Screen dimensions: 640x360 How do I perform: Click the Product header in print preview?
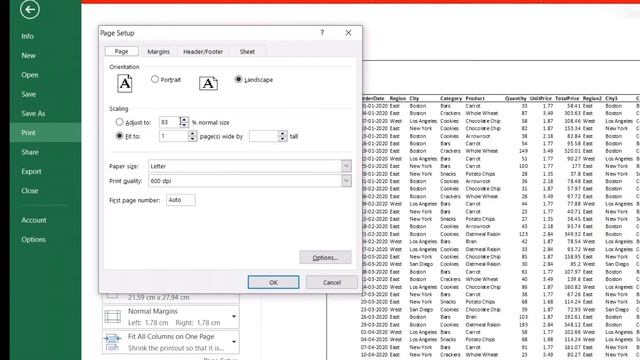coord(475,98)
